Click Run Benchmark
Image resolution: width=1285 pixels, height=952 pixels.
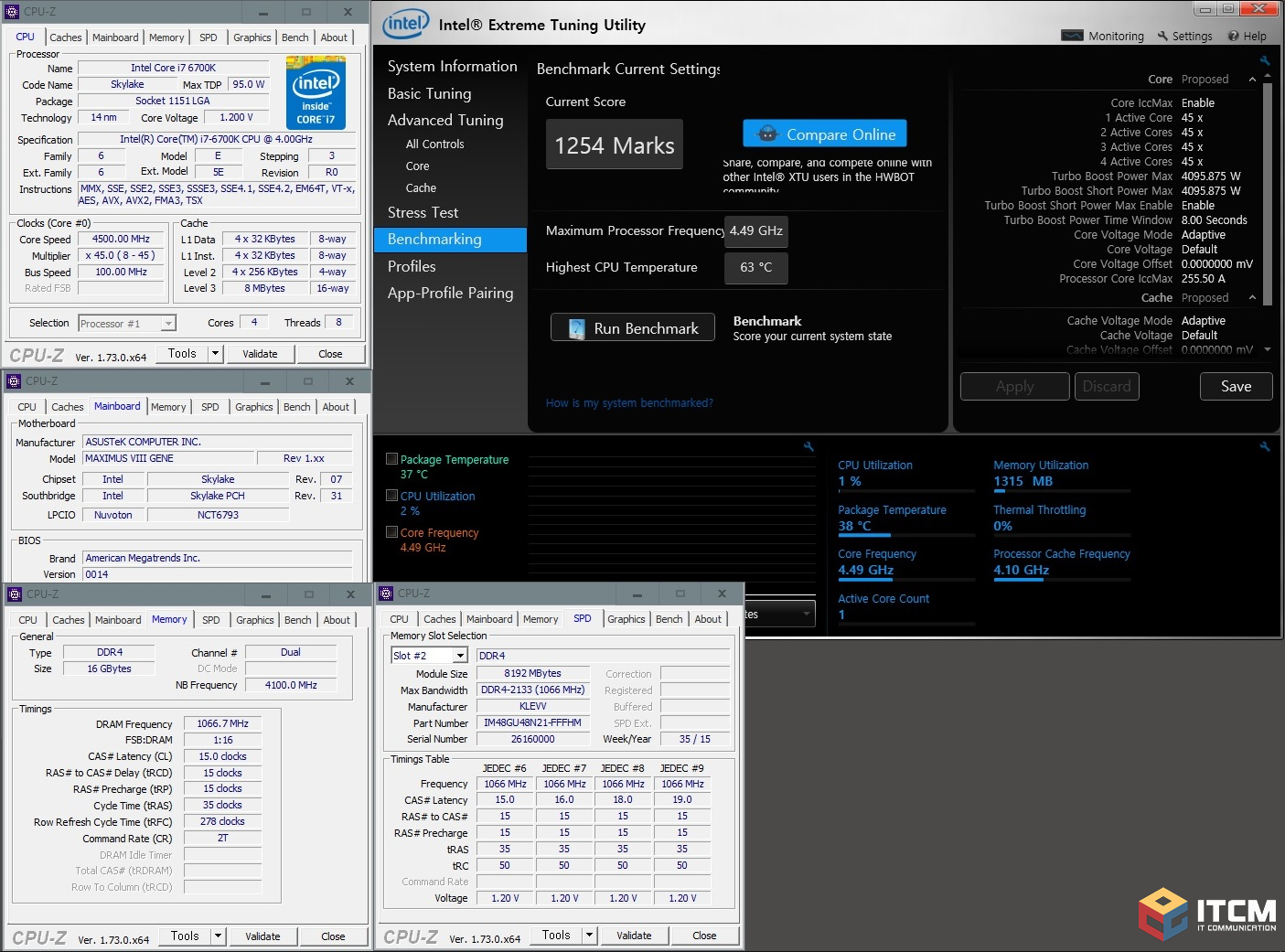pos(633,328)
